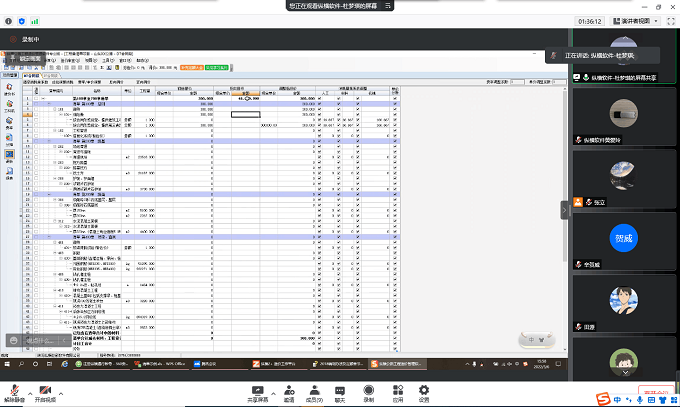Open the 聊天 chat panel
Image resolution: width=680 pixels, height=407 pixels.
[341, 388]
